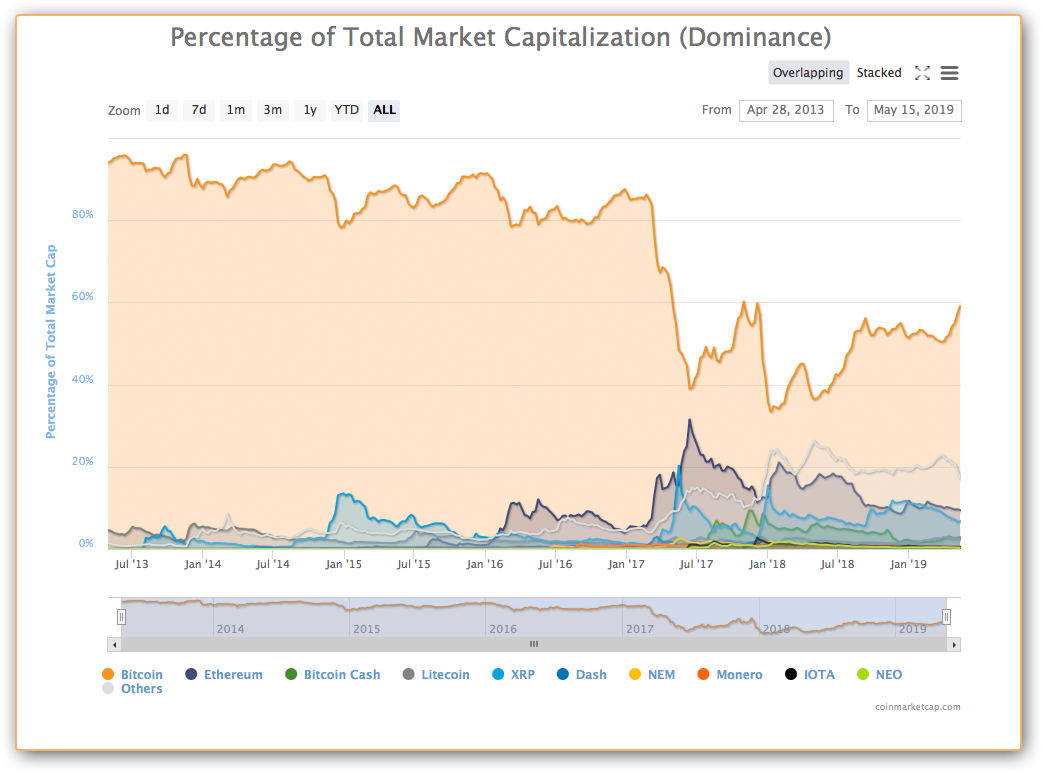1043x773 pixels.
Task: Toggle the XRP legend marker
Action: [498, 675]
